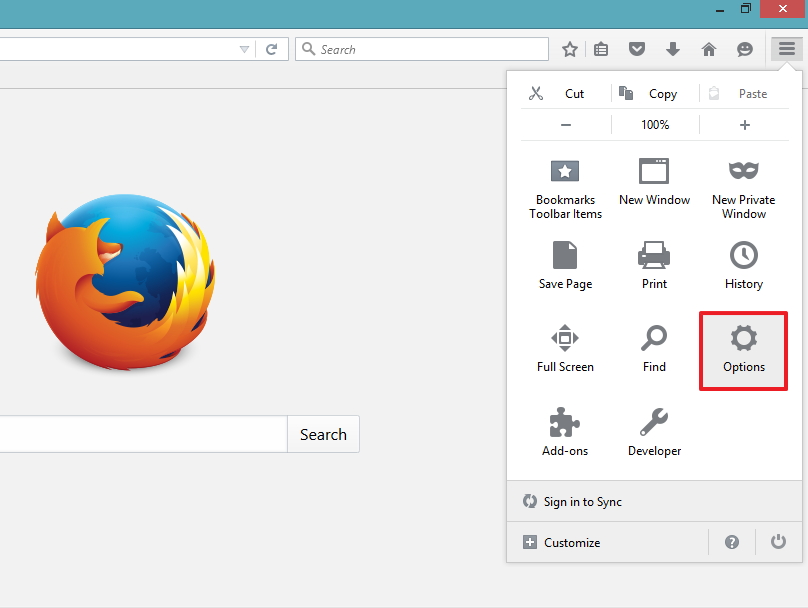Print the page

[654, 265]
